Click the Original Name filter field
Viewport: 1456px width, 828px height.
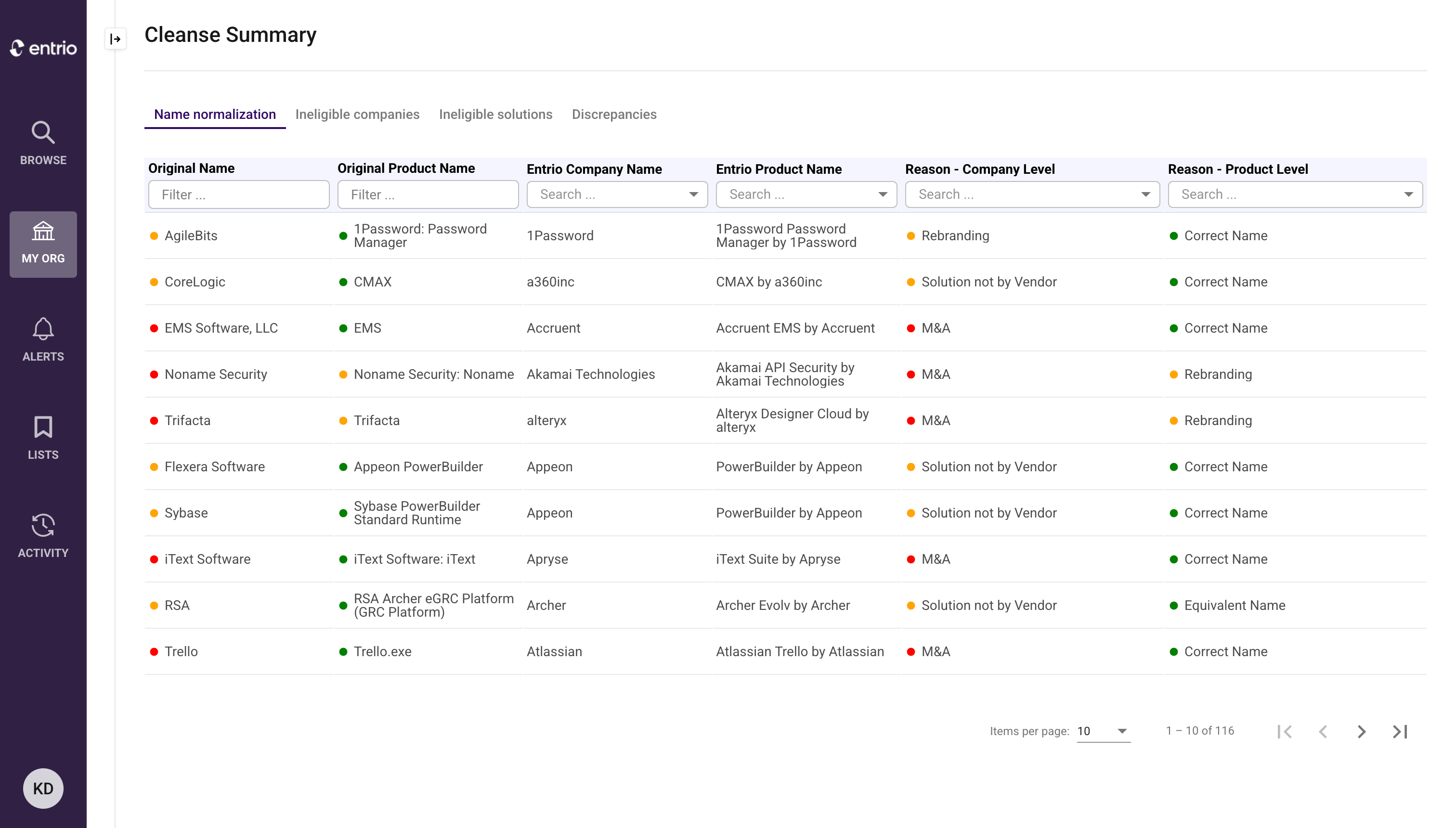tap(239, 194)
